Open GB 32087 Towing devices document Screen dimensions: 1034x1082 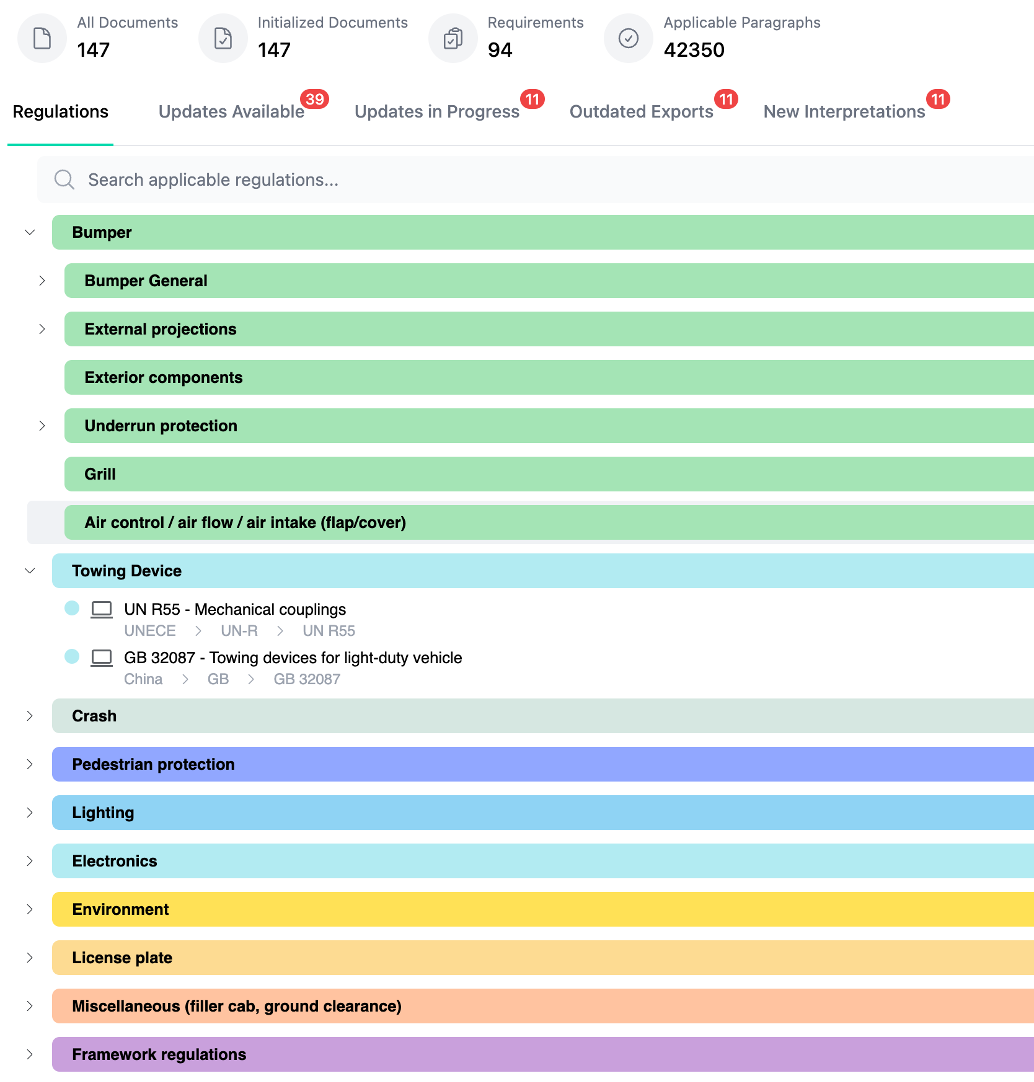tap(292, 658)
